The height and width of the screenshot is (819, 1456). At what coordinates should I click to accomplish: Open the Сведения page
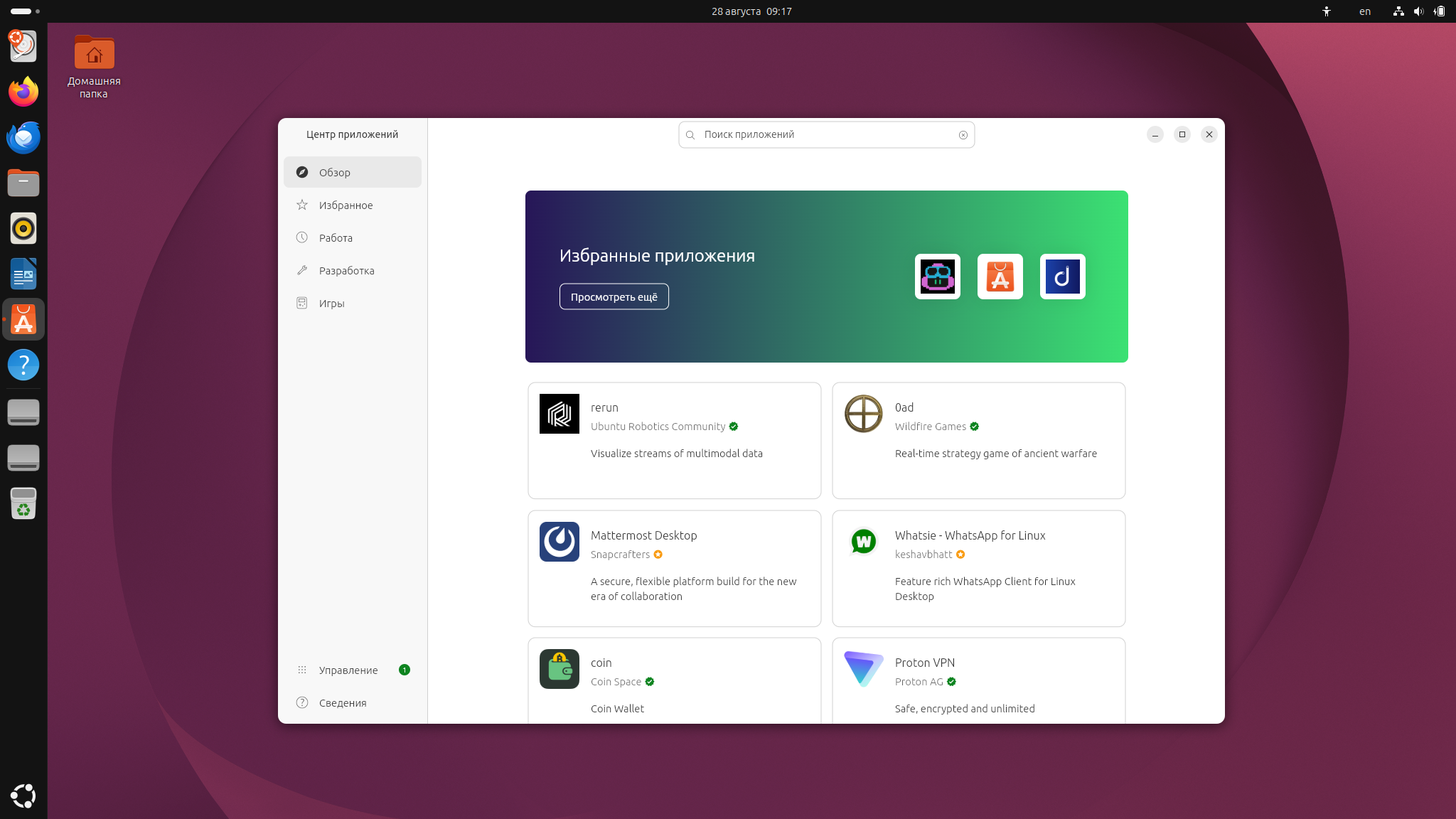[353, 702]
